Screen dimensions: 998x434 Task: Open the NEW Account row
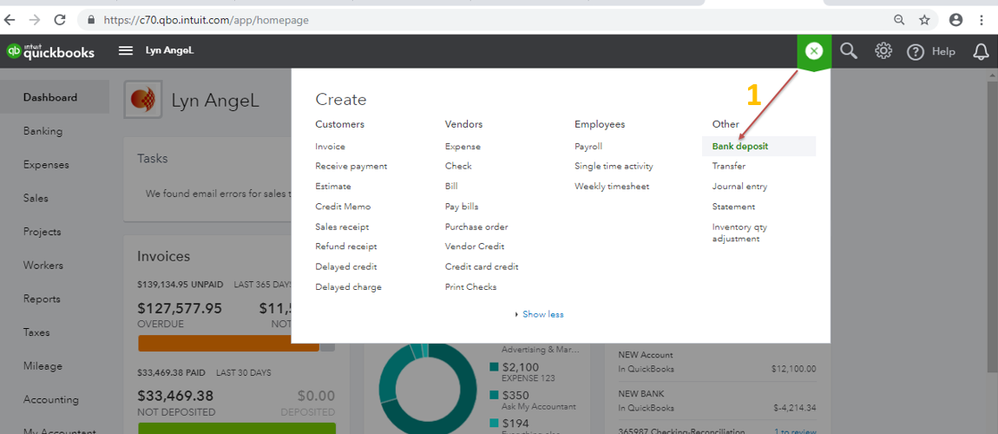[717, 362]
